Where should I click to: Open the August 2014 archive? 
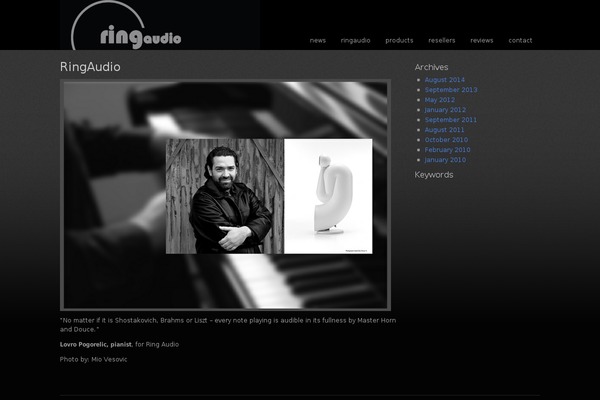click(445, 80)
